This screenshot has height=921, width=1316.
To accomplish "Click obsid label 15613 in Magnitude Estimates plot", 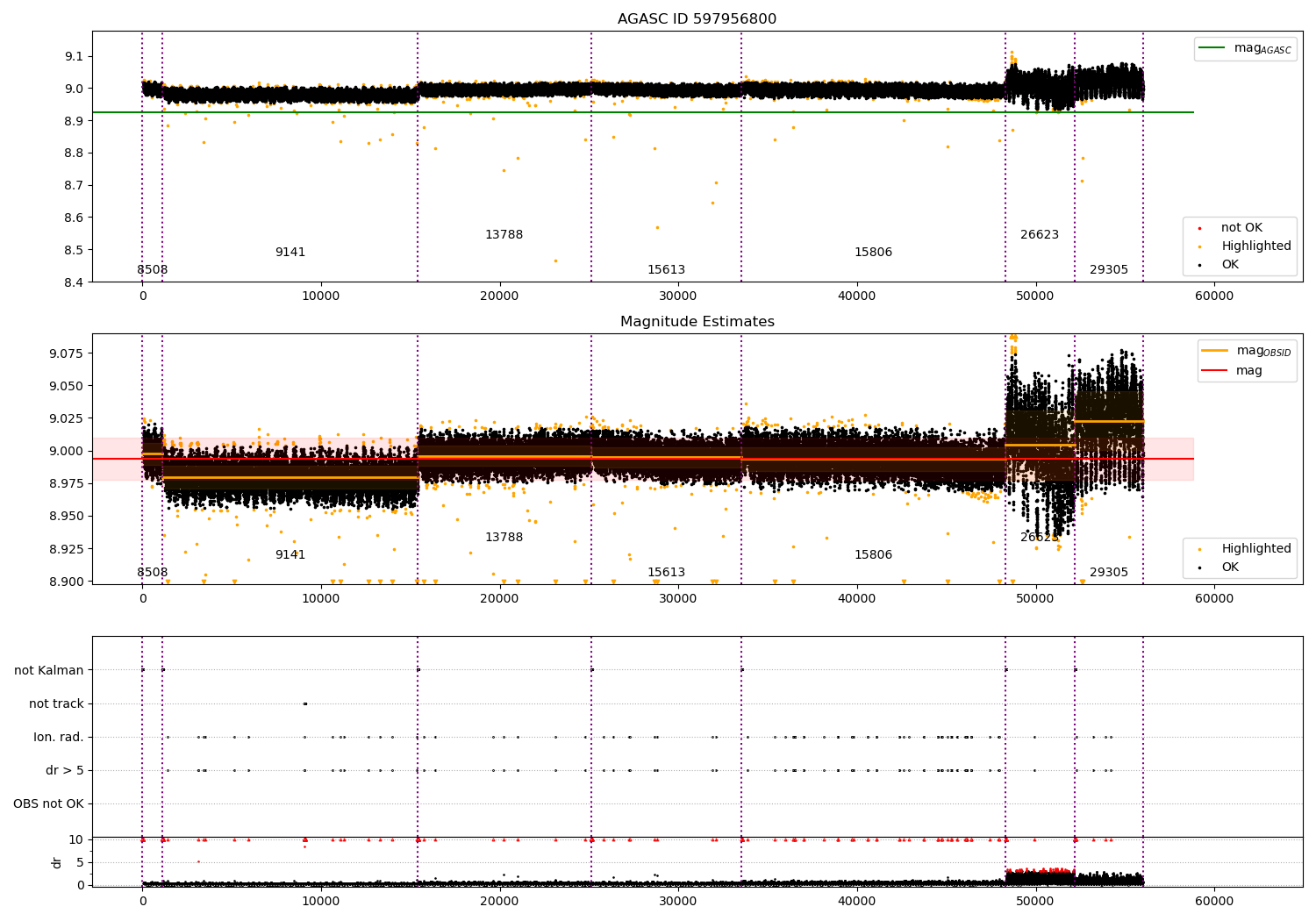I will click(666, 573).
